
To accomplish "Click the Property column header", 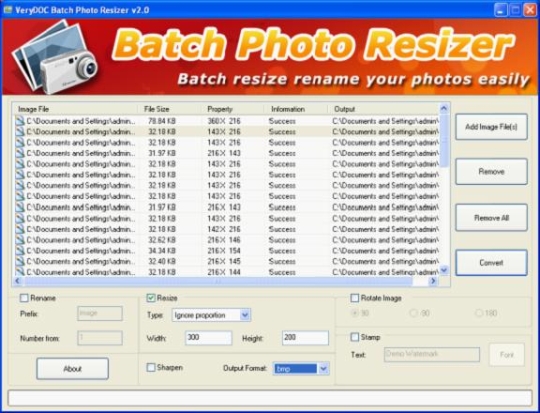I will 233,109.
